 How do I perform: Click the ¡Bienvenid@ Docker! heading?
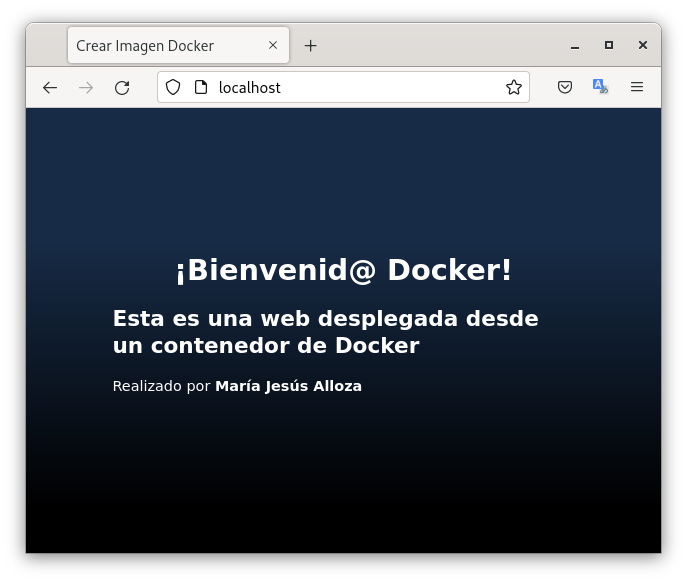[343, 270]
